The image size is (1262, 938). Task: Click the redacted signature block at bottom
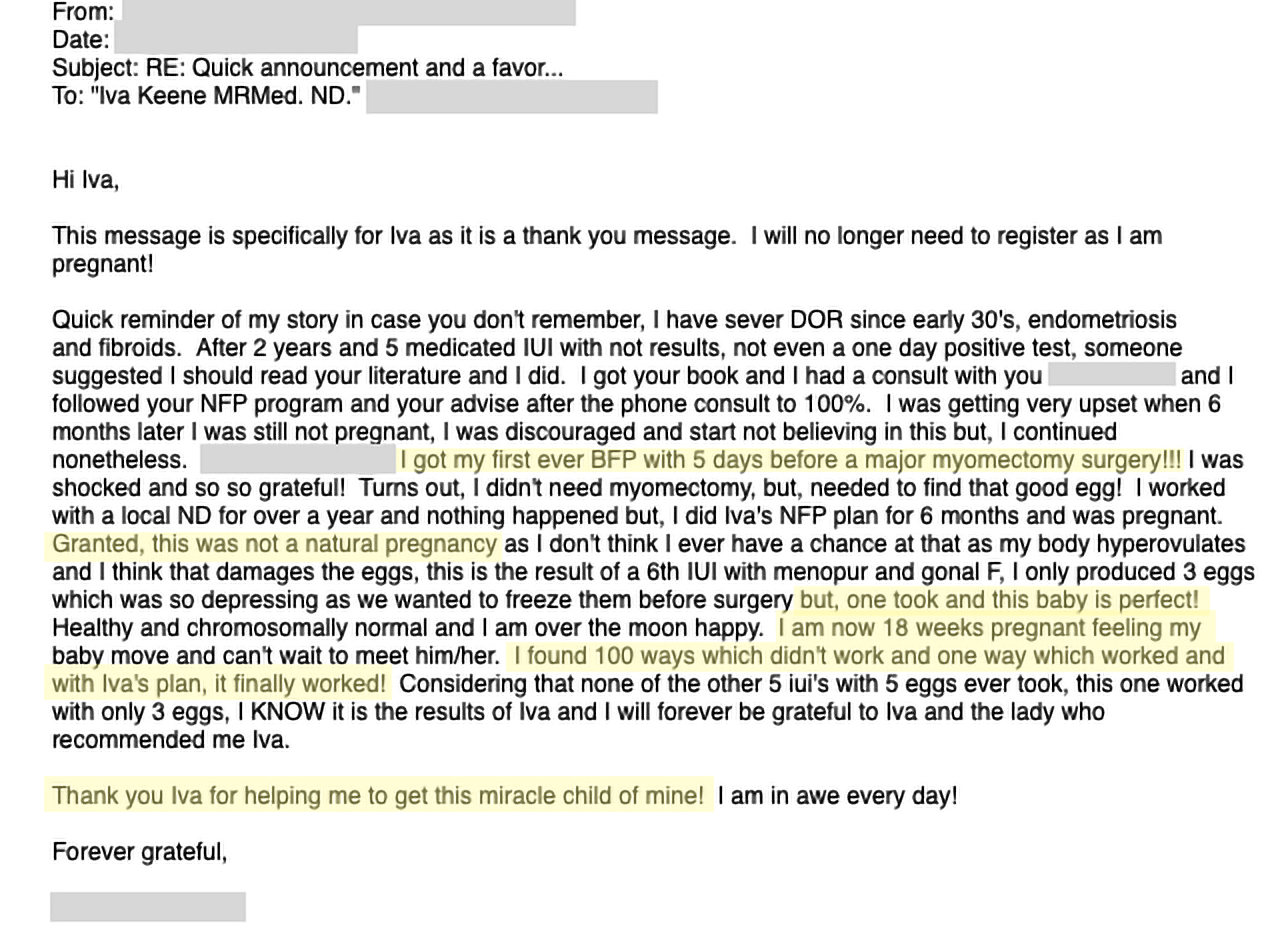point(148,907)
